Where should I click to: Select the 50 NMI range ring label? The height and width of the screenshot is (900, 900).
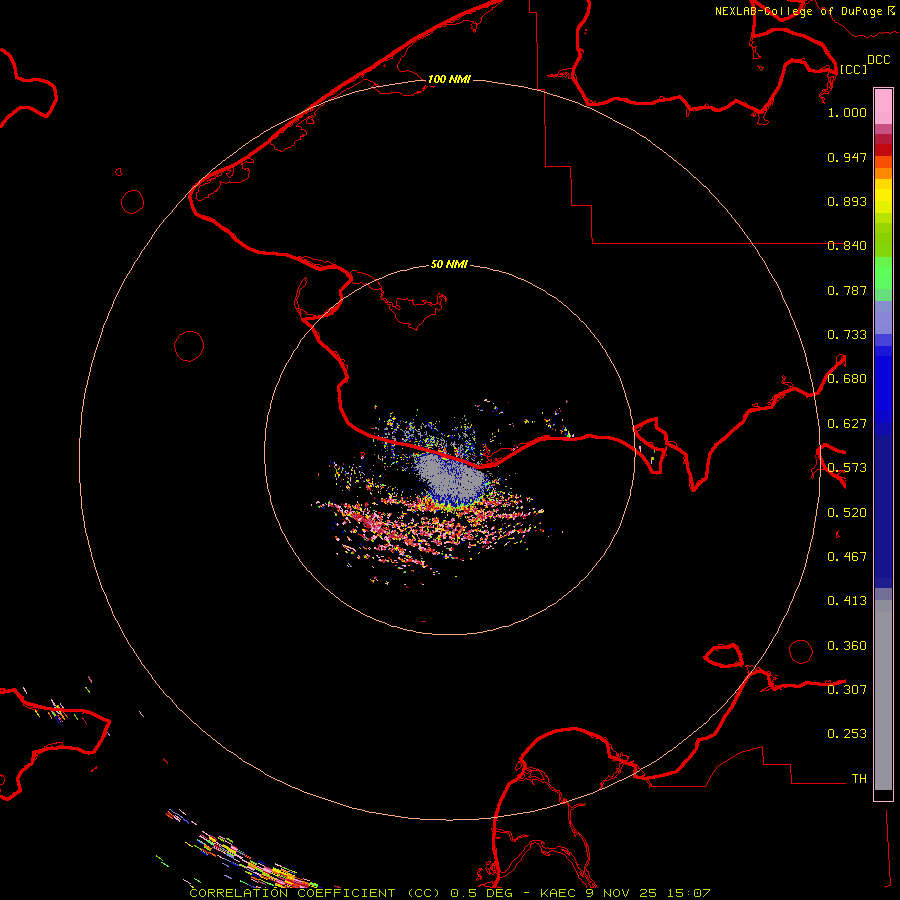pos(449,264)
